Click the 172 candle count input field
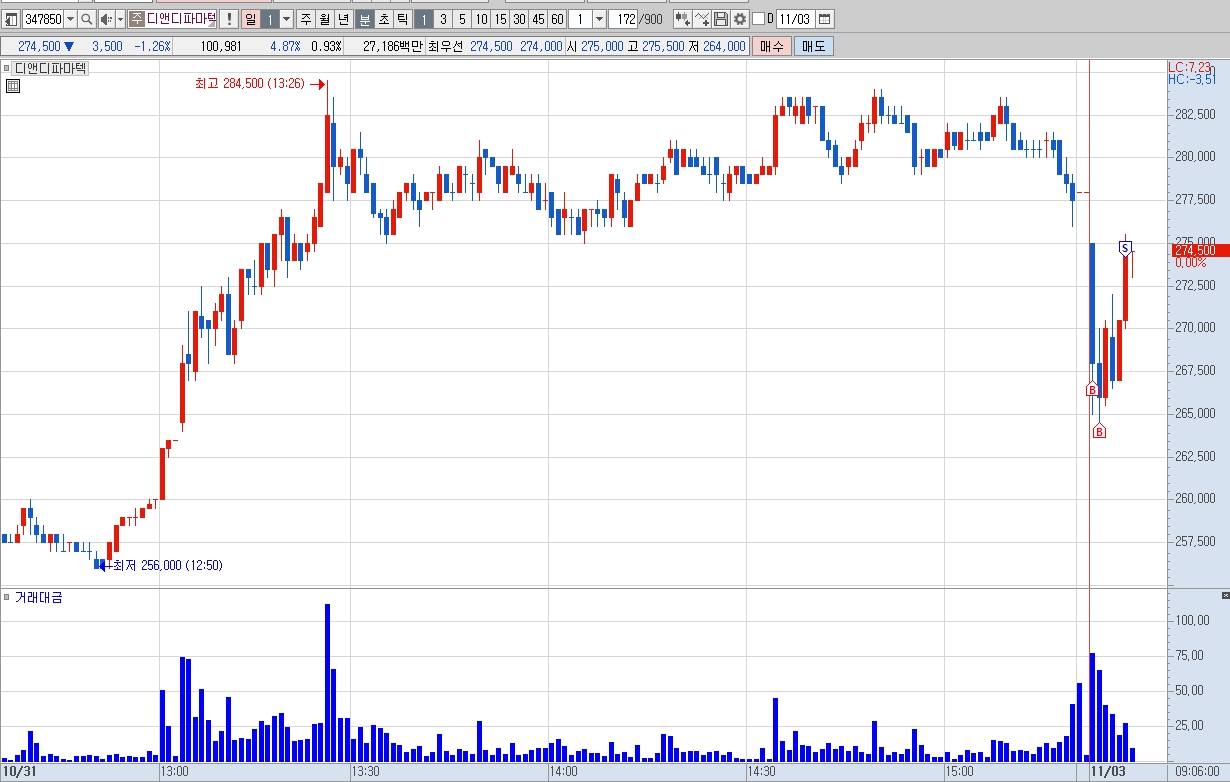The width and height of the screenshot is (1230, 782). 623,19
